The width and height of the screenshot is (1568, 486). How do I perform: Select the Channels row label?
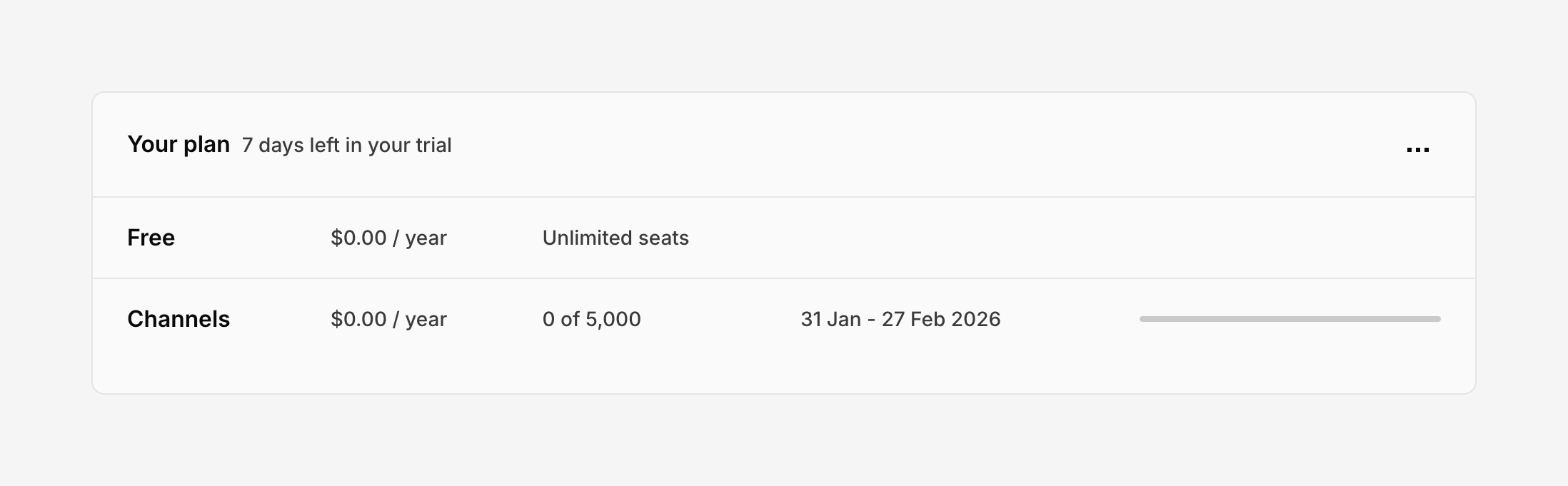[179, 319]
